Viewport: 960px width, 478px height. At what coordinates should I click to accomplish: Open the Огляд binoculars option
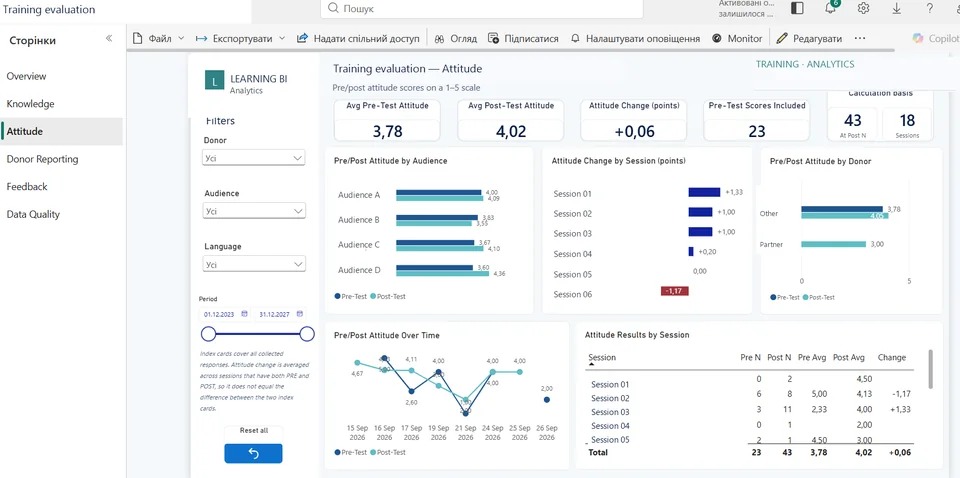coord(455,38)
